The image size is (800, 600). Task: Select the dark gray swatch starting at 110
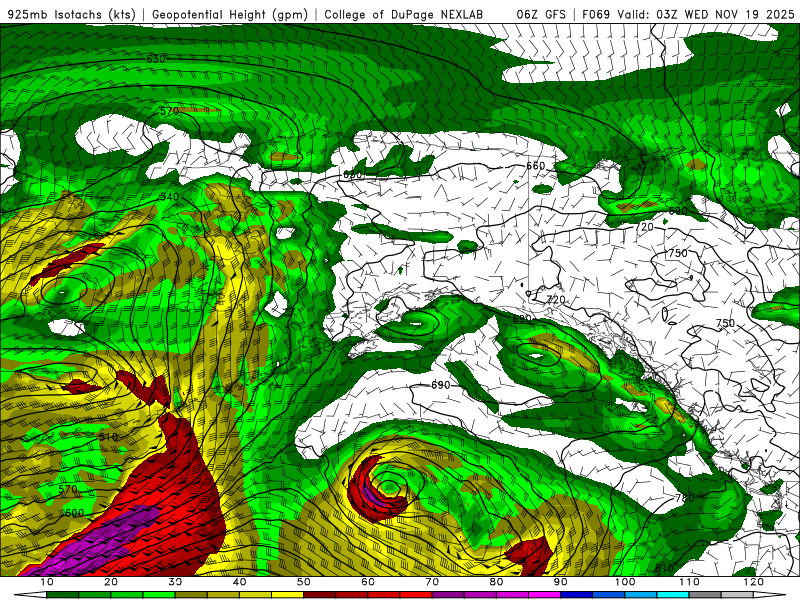click(705, 595)
